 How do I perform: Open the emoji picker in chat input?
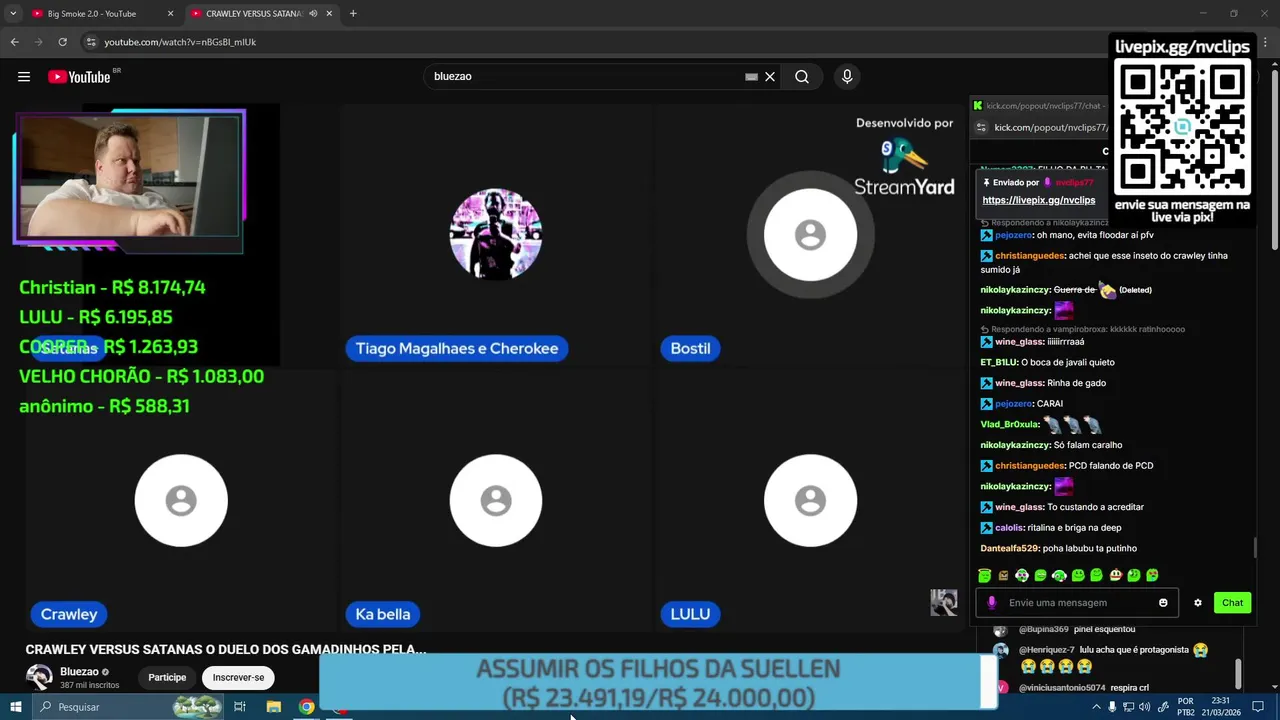tap(1163, 603)
